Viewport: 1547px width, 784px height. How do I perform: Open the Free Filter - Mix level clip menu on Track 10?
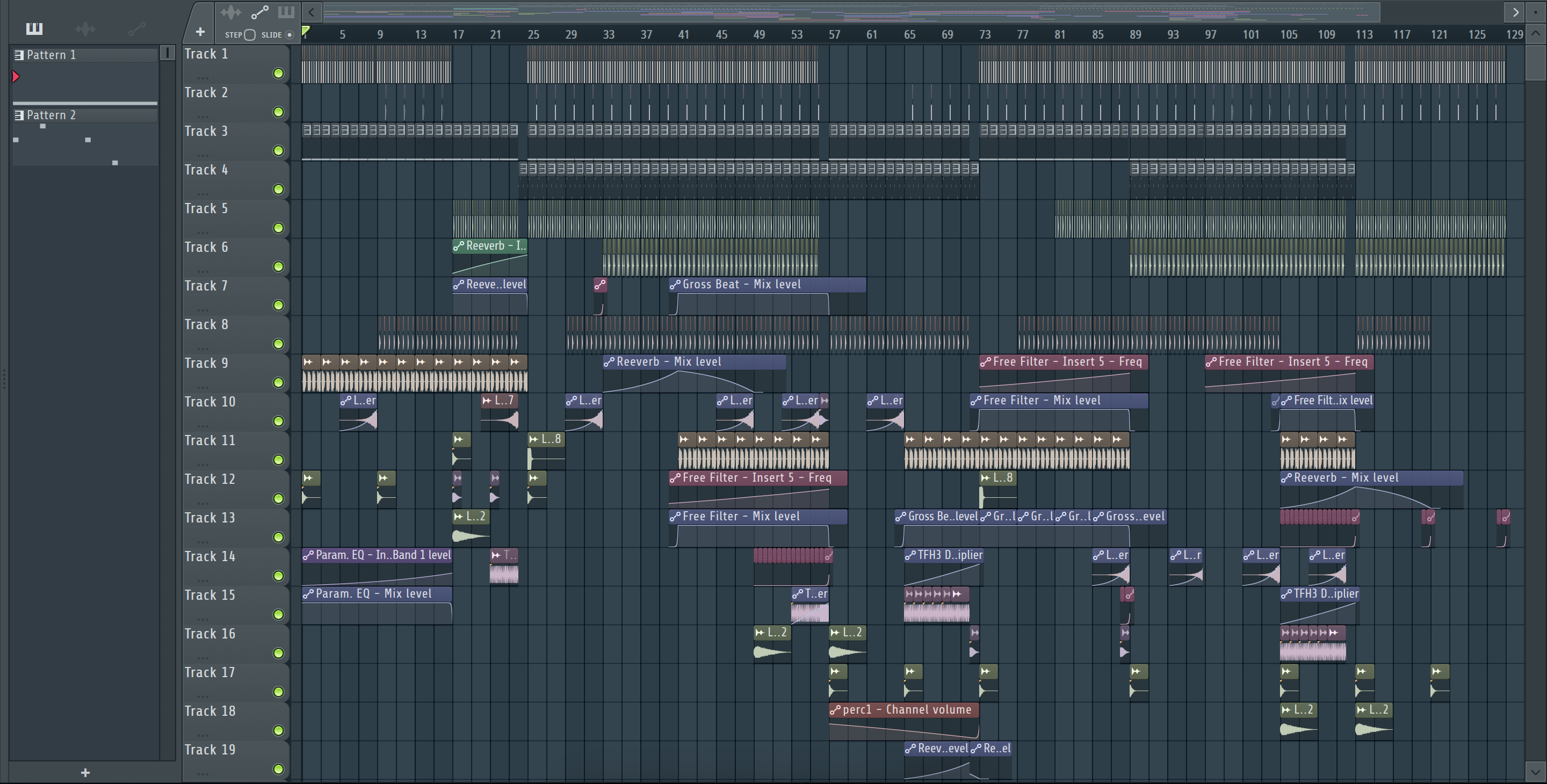(x=976, y=401)
